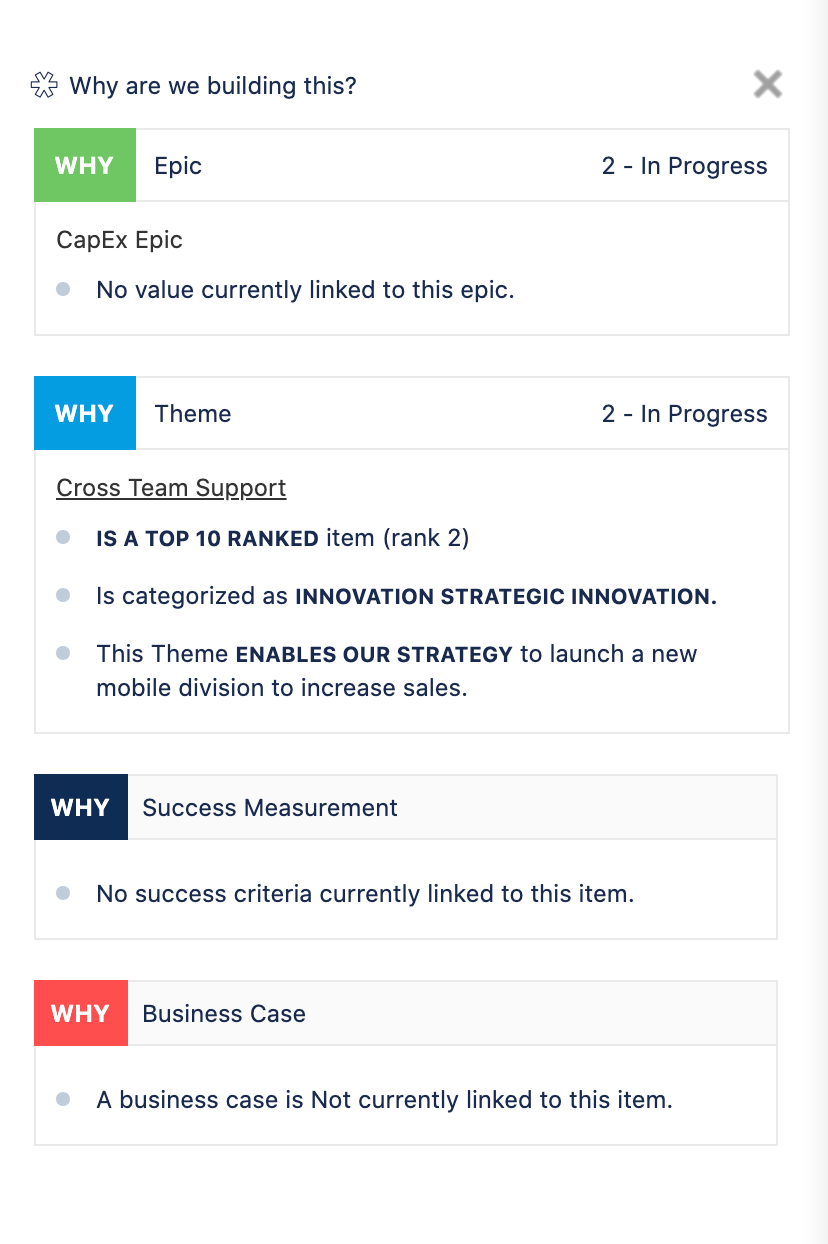The height and width of the screenshot is (1244, 828).
Task: Click the green WHY badge for Epic
Action: (84, 166)
